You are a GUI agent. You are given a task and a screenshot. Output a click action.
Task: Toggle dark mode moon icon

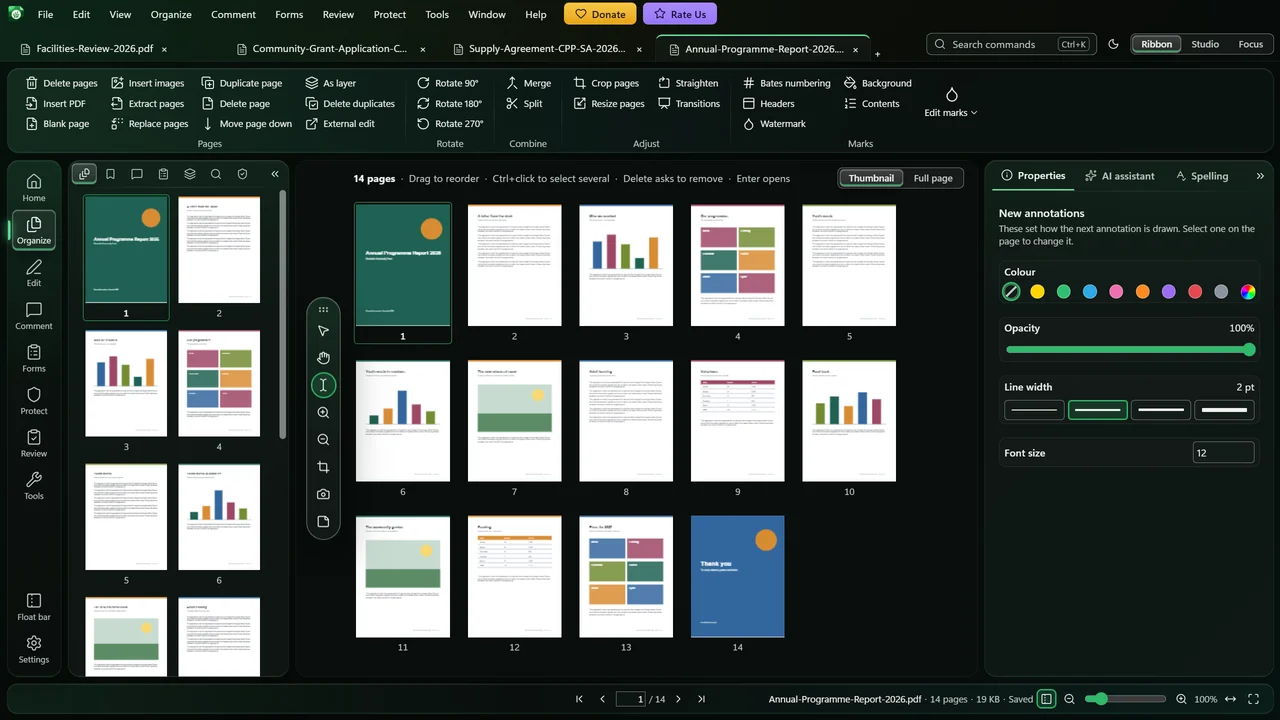(1114, 44)
